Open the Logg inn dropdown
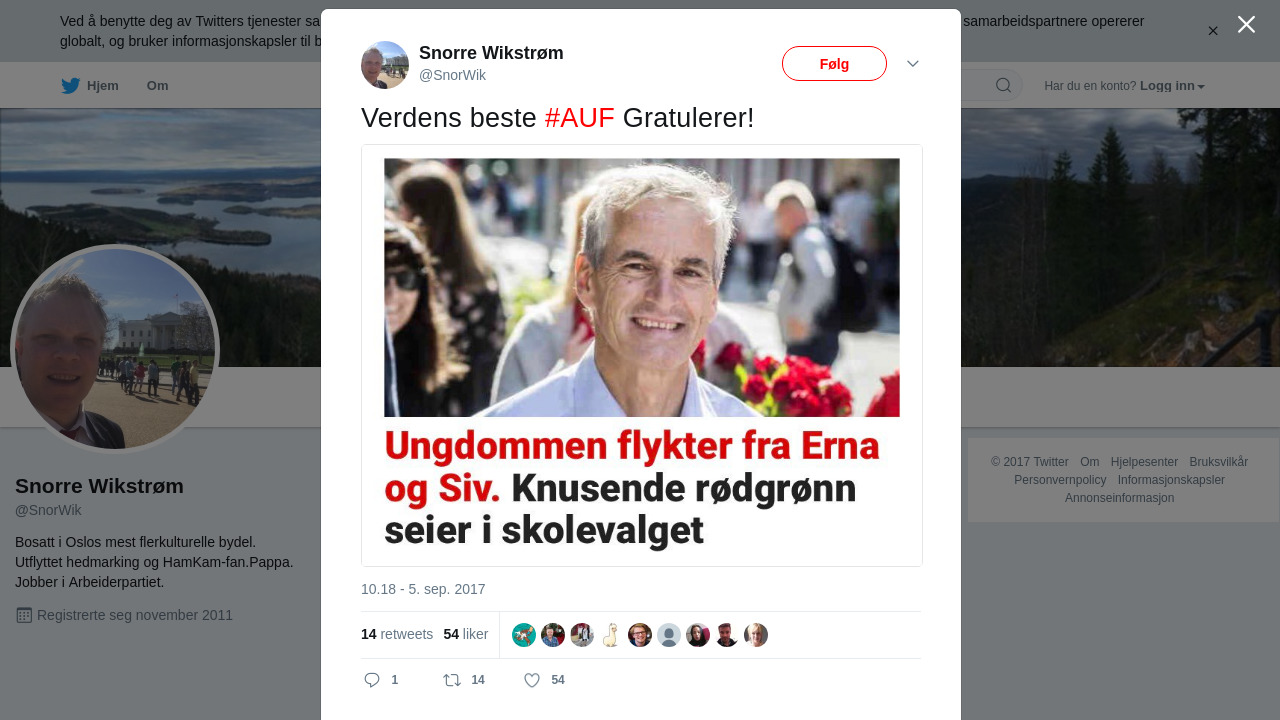Screen dimensions: 1280x720 [x=1172, y=86]
